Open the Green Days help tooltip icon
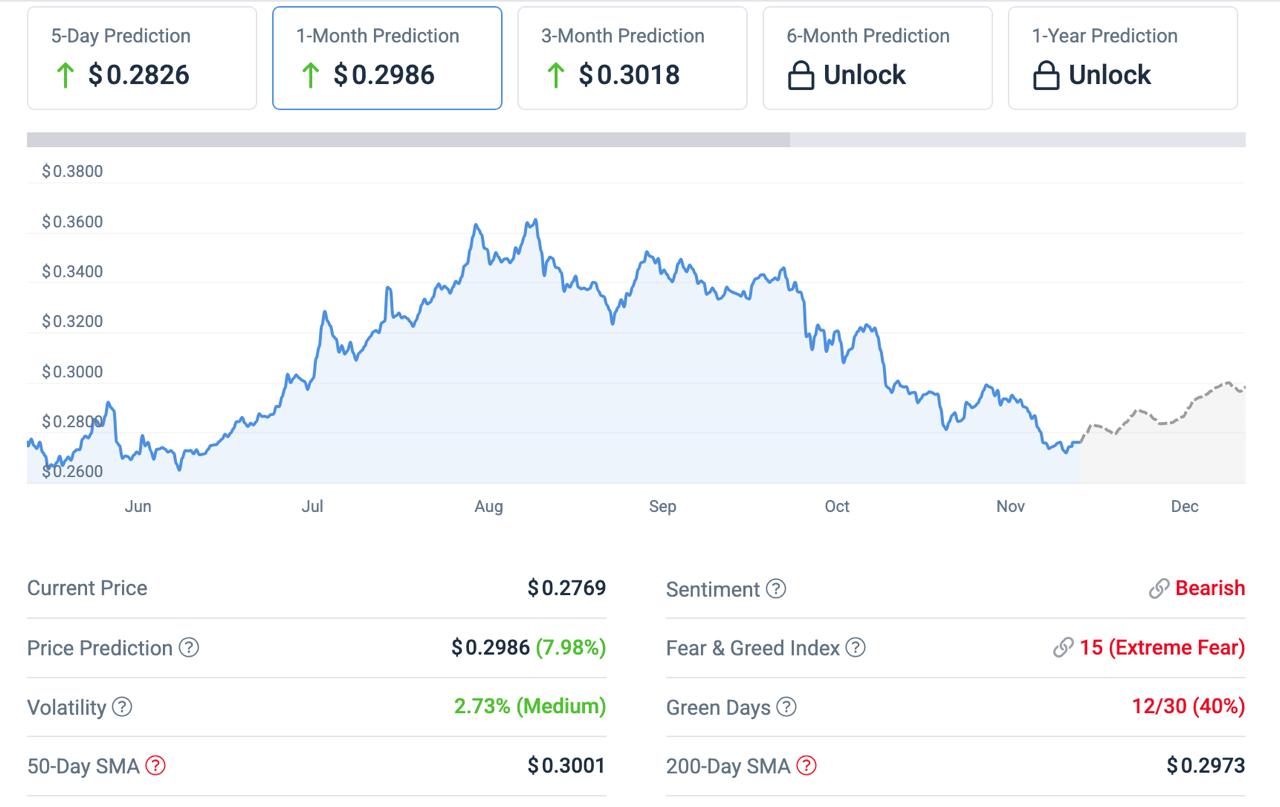 (785, 708)
